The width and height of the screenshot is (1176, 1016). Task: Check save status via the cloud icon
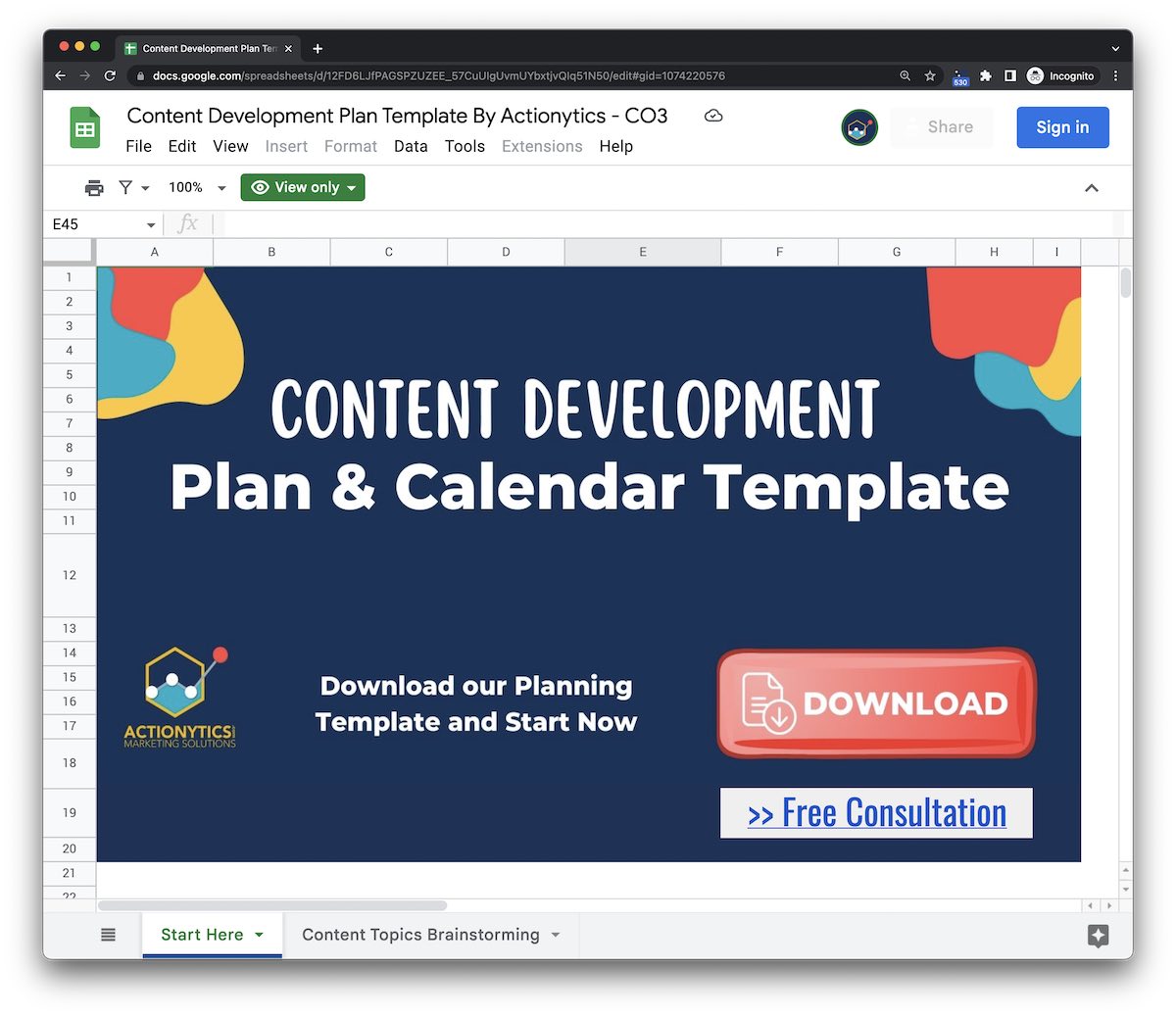point(713,116)
